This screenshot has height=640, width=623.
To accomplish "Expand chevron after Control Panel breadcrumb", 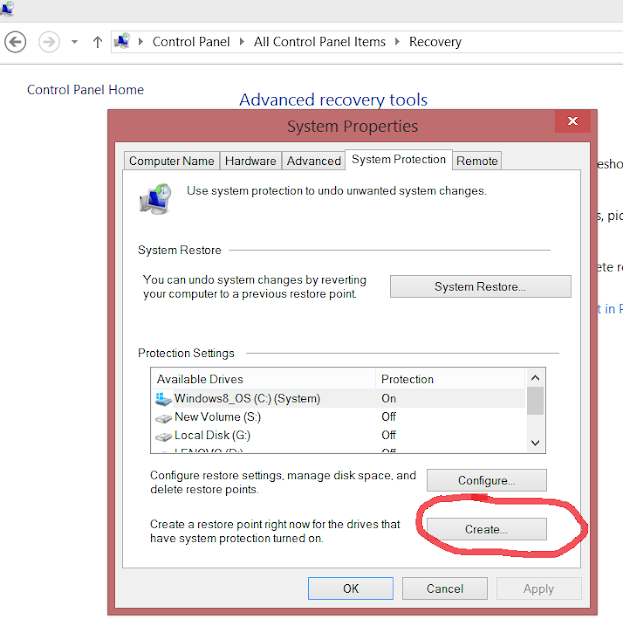I will [x=242, y=42].
